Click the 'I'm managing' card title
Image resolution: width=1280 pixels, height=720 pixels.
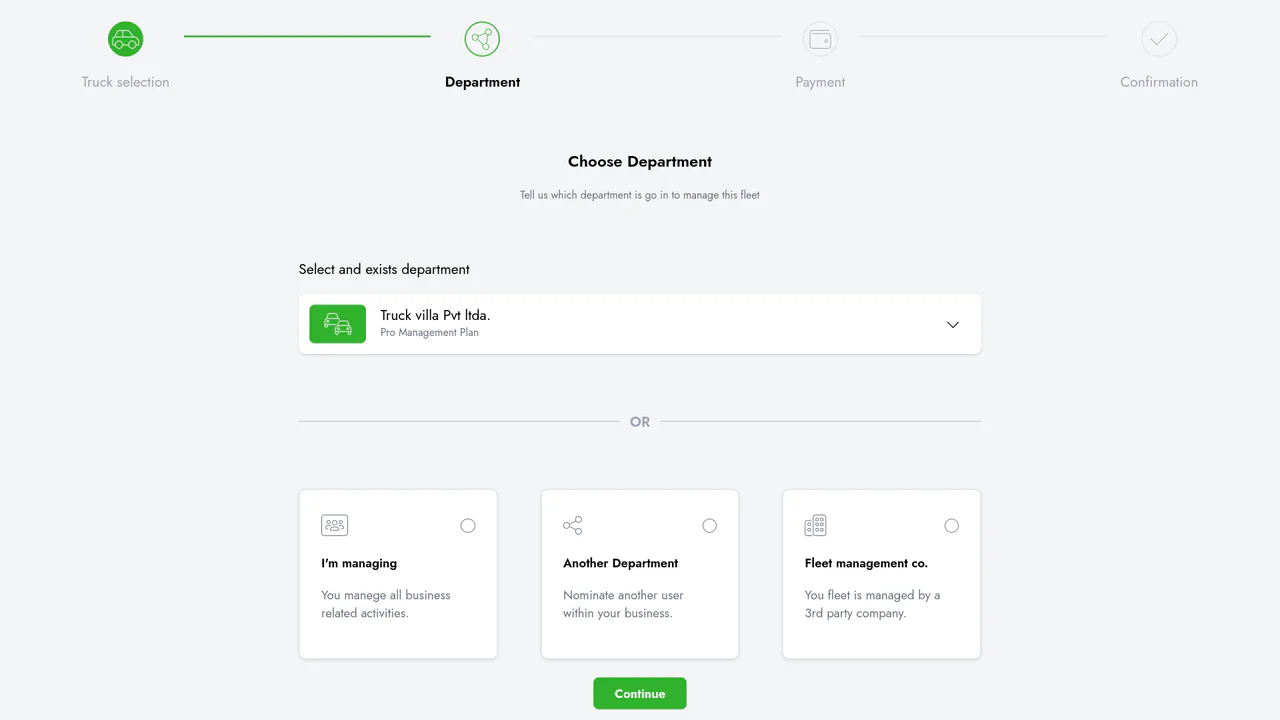coord(359,563)
